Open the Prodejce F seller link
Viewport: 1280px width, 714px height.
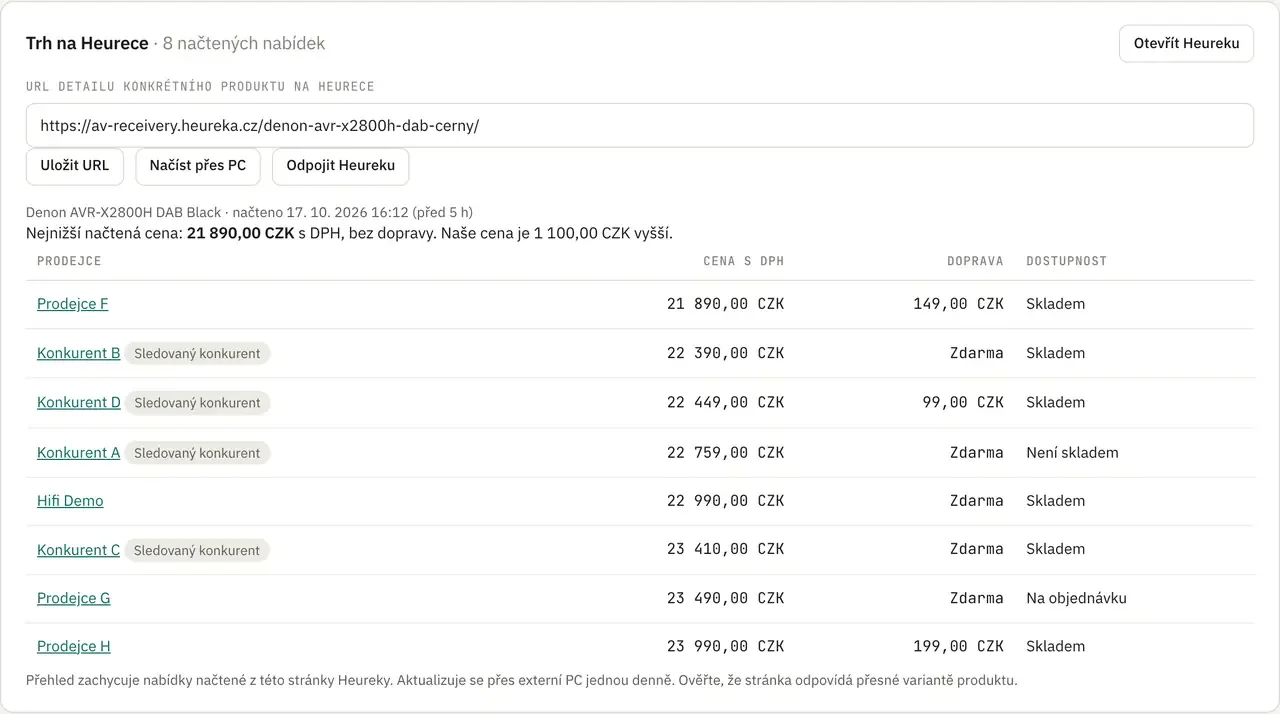pyautogui.click(x=73, y=304)
